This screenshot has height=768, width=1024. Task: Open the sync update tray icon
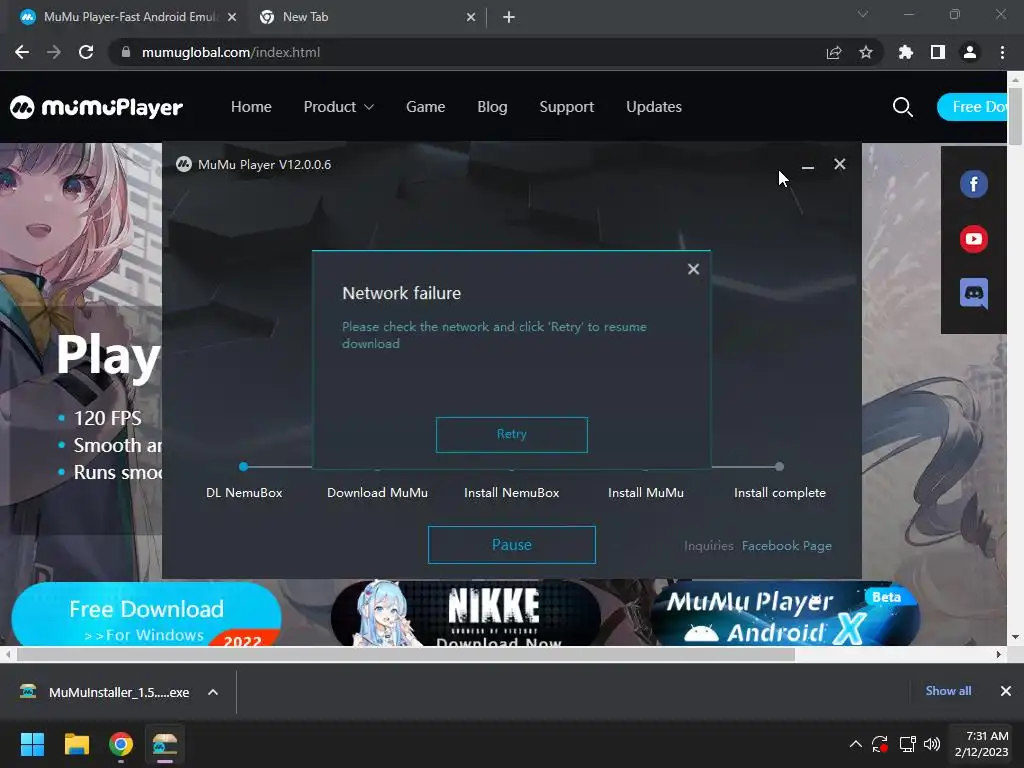click(880, 744)
